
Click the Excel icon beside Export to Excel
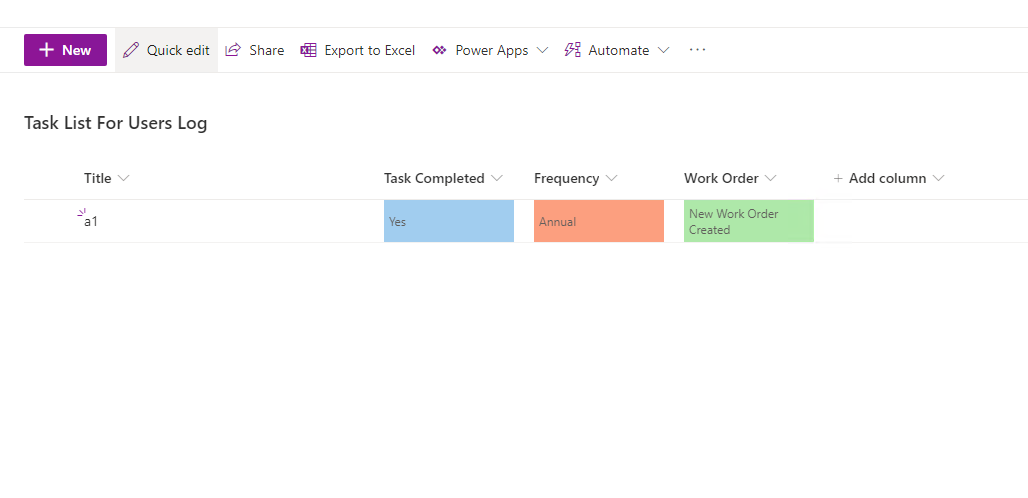pos(309,50)
